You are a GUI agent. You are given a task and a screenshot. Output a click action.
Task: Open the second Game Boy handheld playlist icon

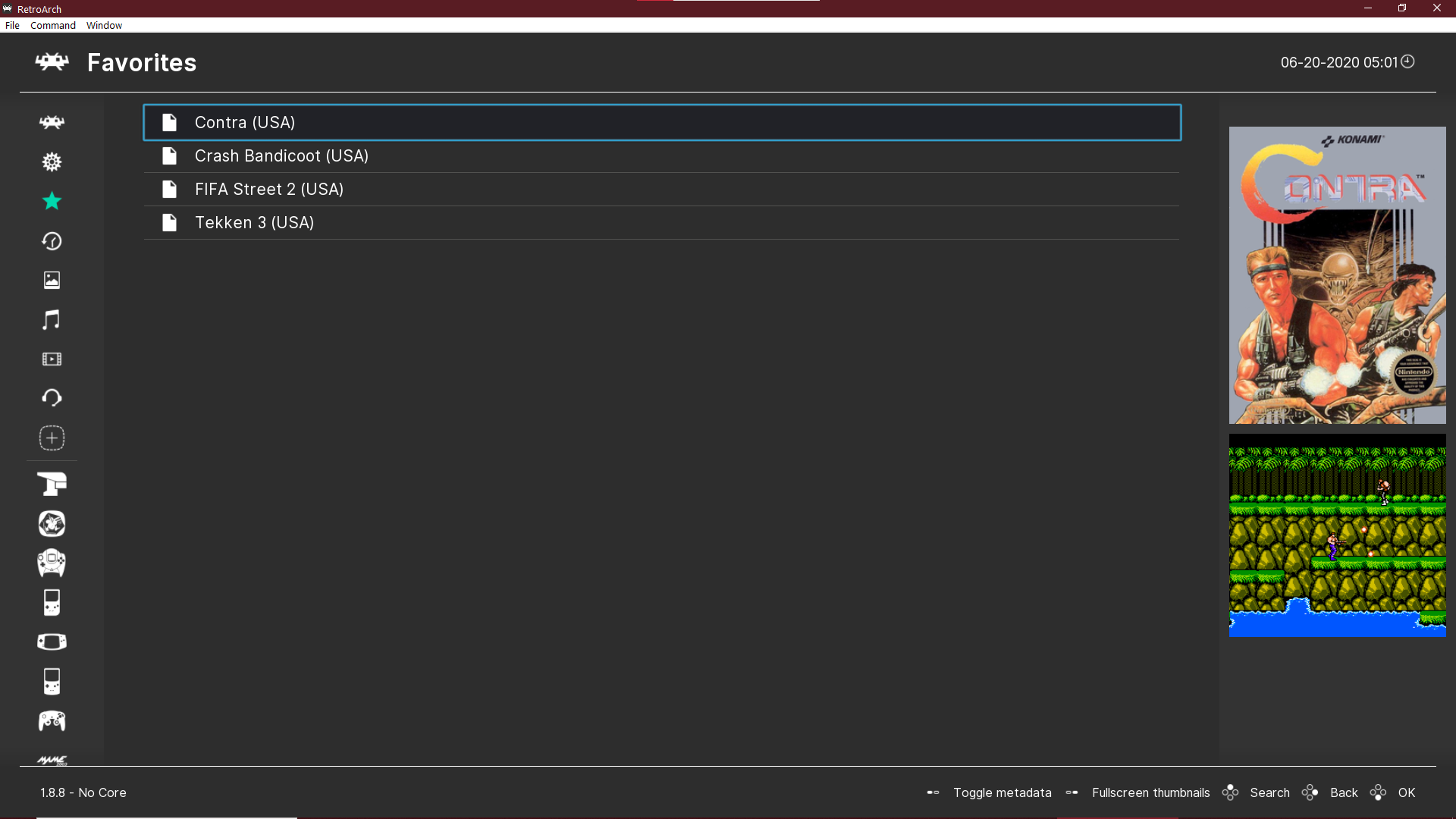[x=52, y=681]
